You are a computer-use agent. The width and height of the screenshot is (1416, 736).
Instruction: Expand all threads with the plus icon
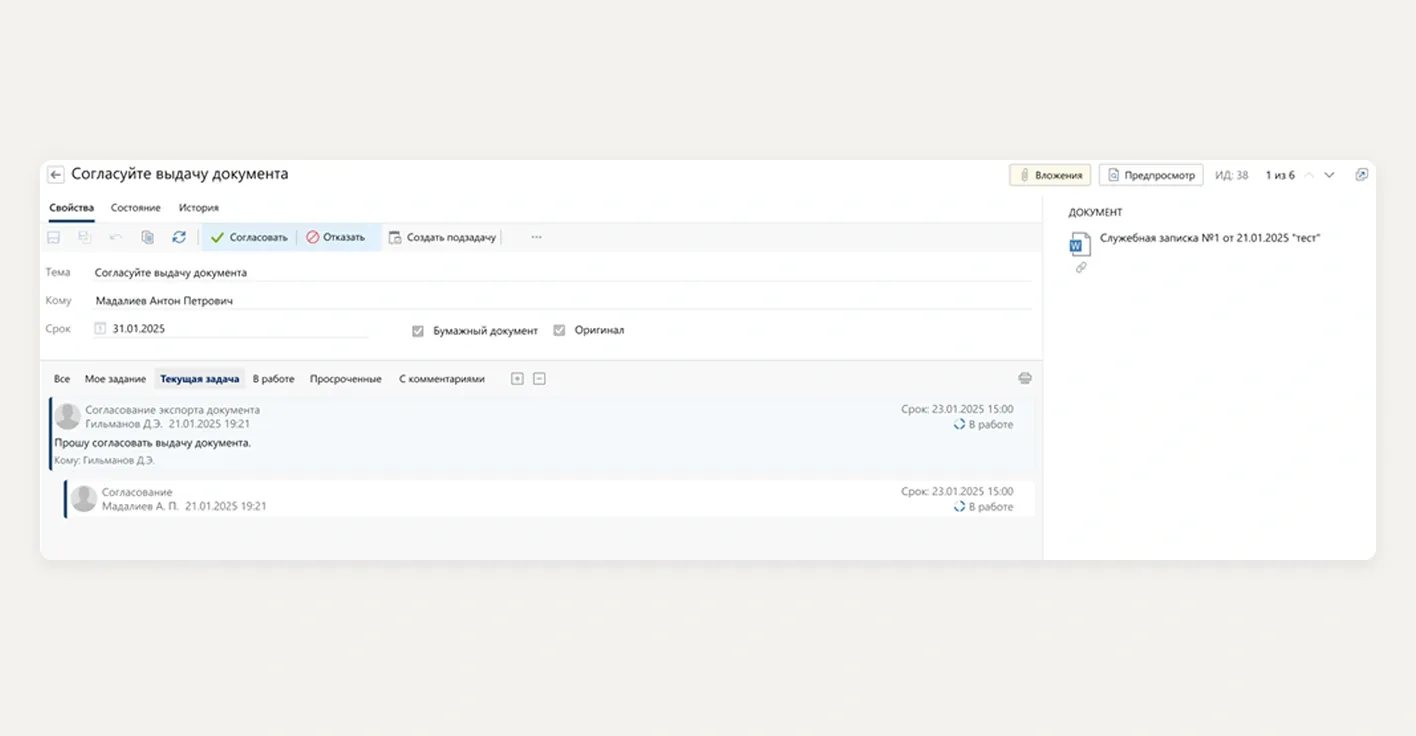click(517, 379)
